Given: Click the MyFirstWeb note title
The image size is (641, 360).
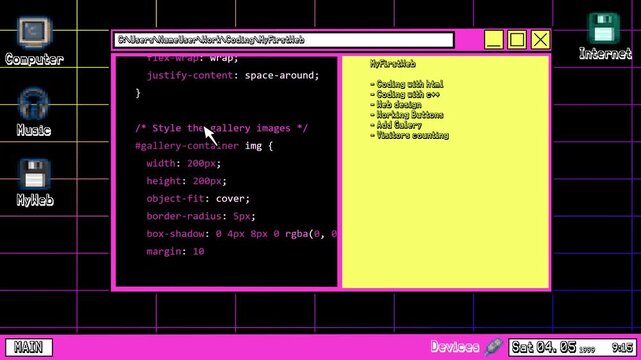Looking at the screenshot, I should click(393, 64).
